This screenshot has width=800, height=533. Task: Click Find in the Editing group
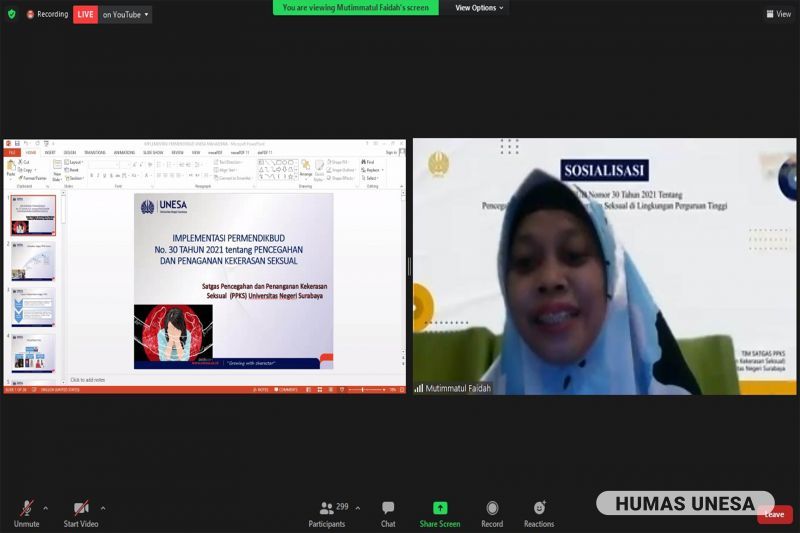(368, 162)
